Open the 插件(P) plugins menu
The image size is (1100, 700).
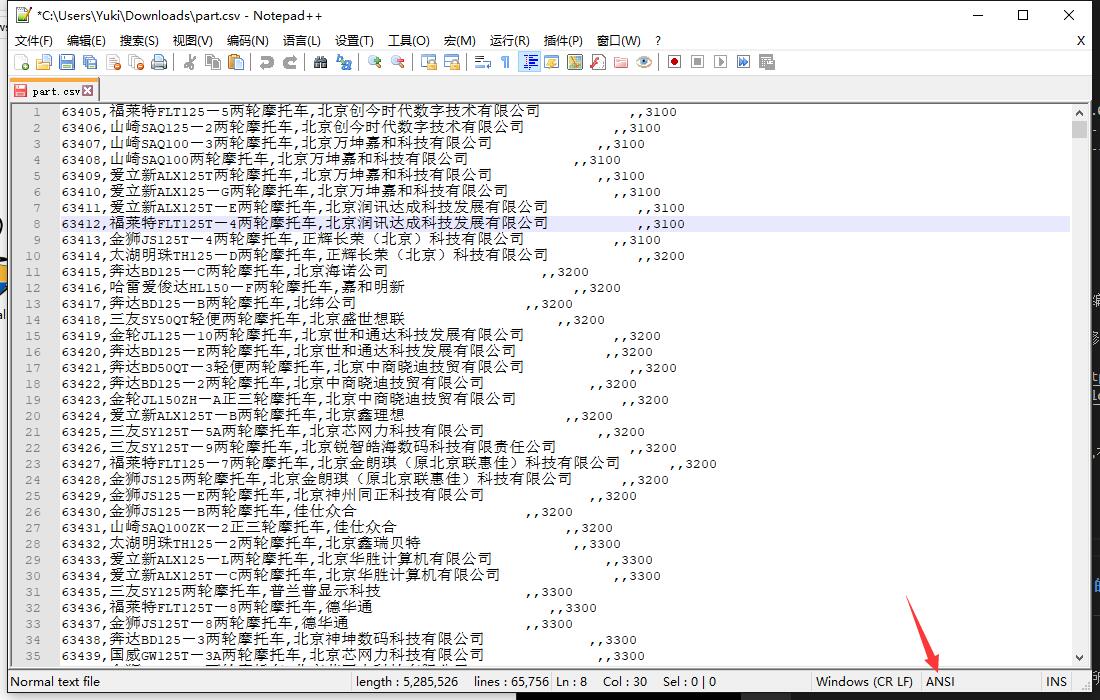click(563, 40)
